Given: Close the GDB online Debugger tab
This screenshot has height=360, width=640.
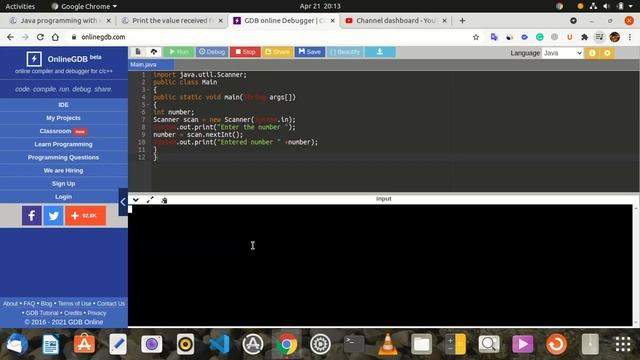Looking at the screenshot, I should (333, 20).
